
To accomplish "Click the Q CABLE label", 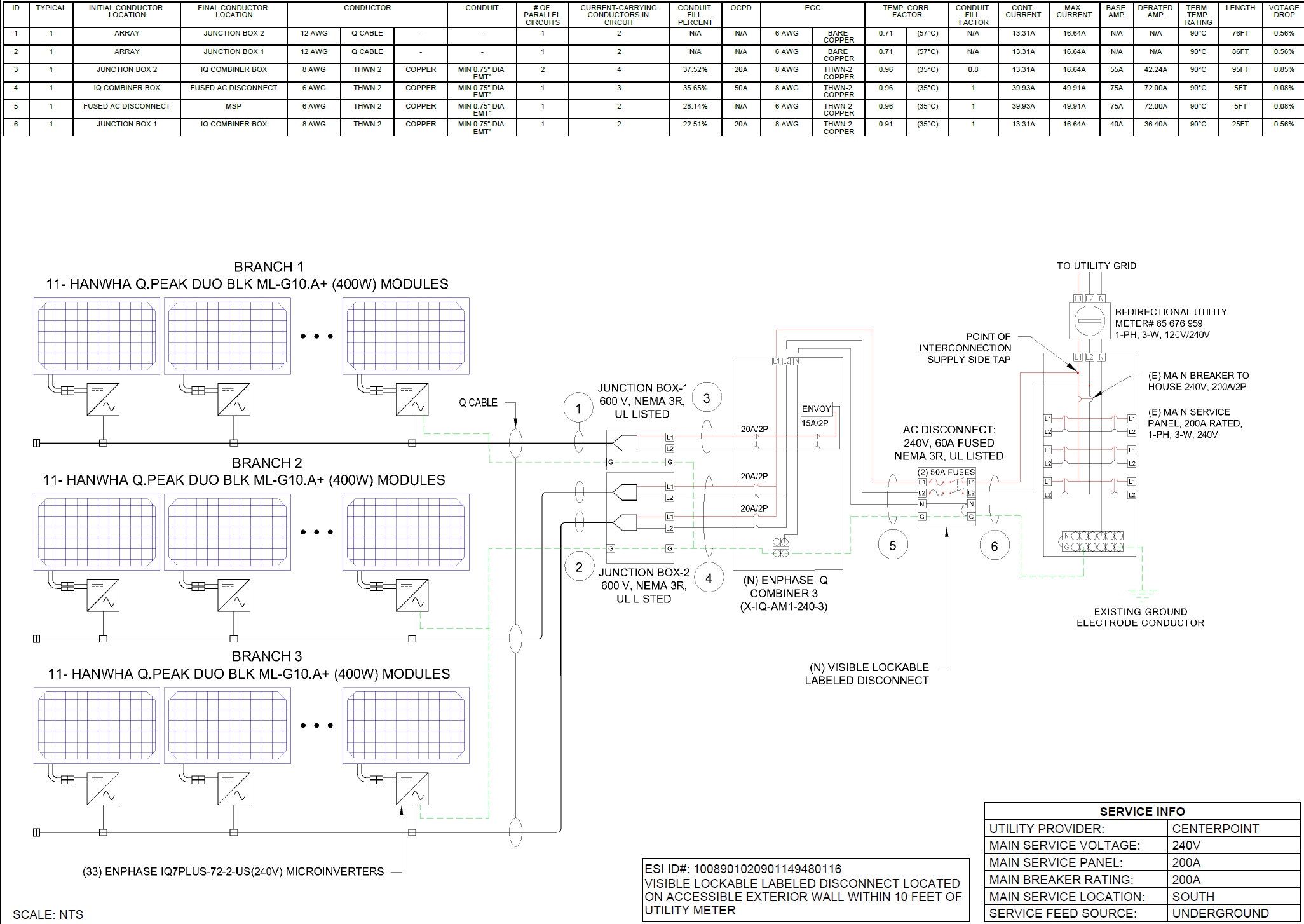I will [478, 403].
